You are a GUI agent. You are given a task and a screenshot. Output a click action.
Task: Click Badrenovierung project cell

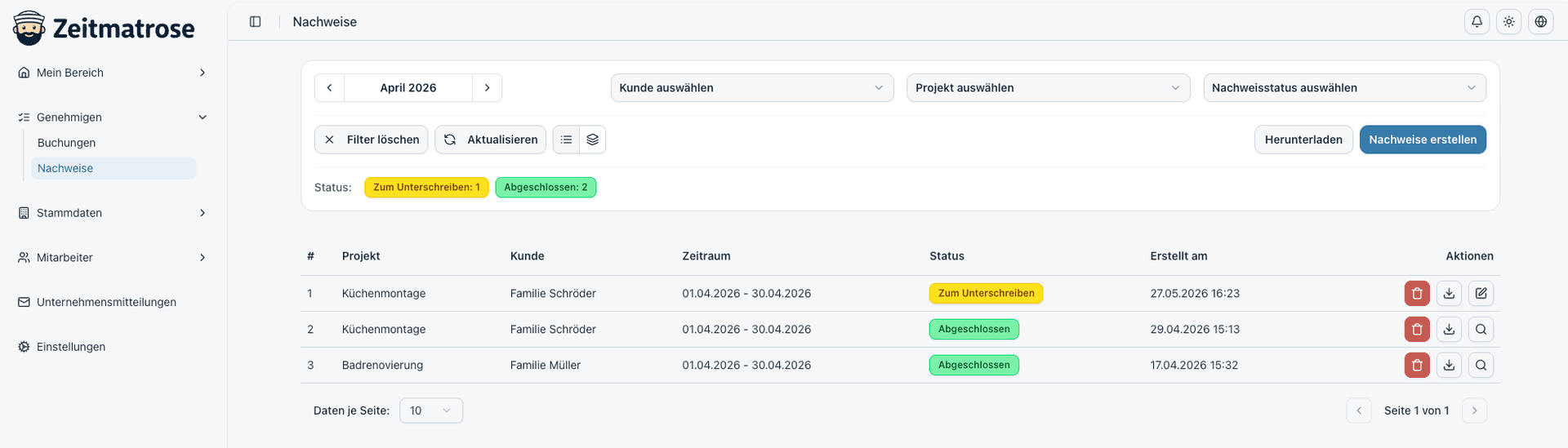pyautogui.click(x=382, y=365)
